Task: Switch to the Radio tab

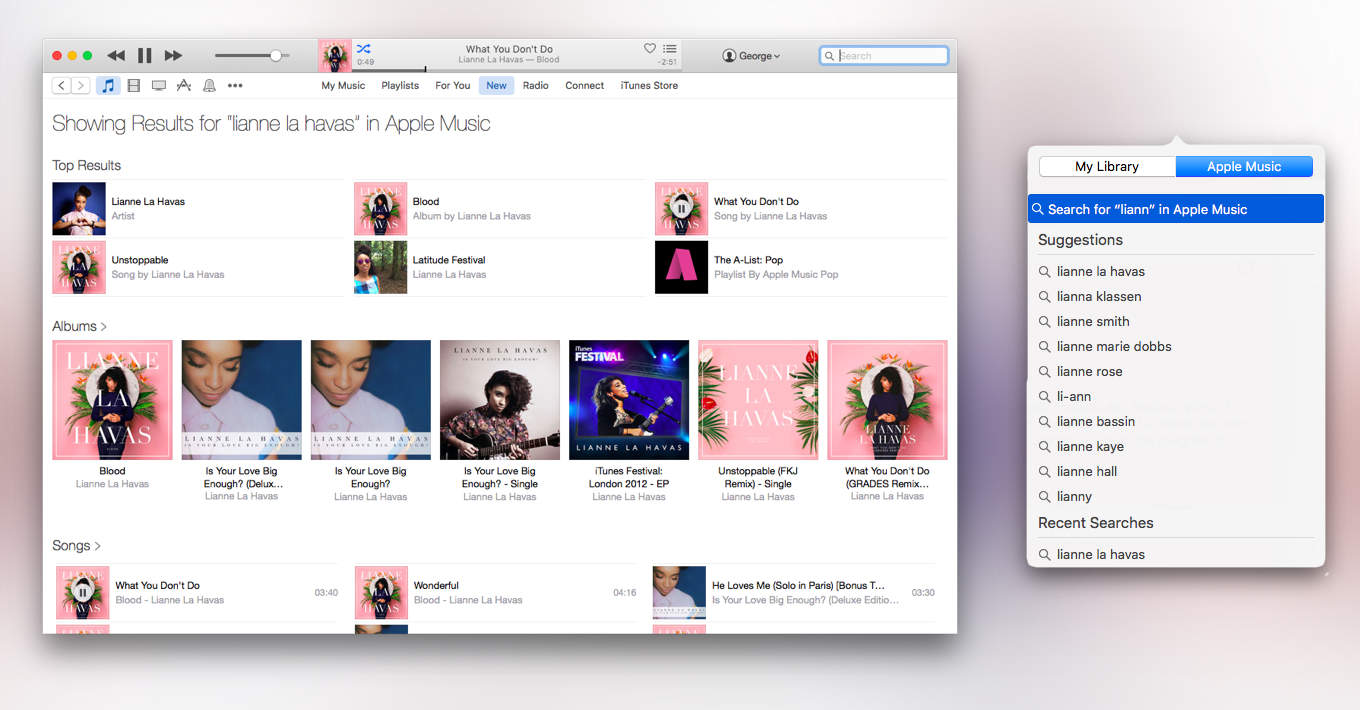Action: pyautogui.click(x=536, y=86)
